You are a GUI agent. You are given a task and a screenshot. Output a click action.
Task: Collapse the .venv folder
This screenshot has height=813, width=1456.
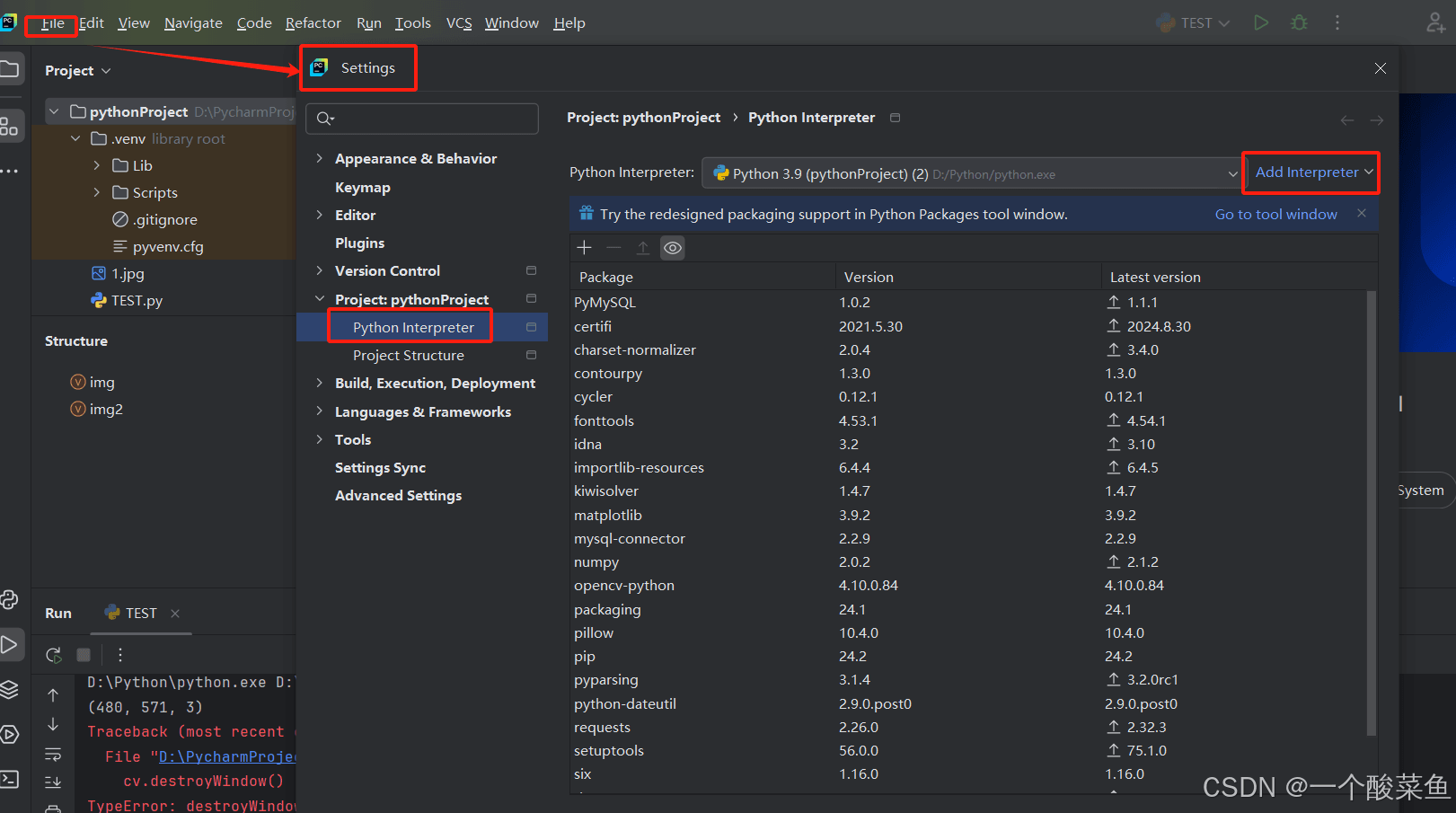pos(75,138)
